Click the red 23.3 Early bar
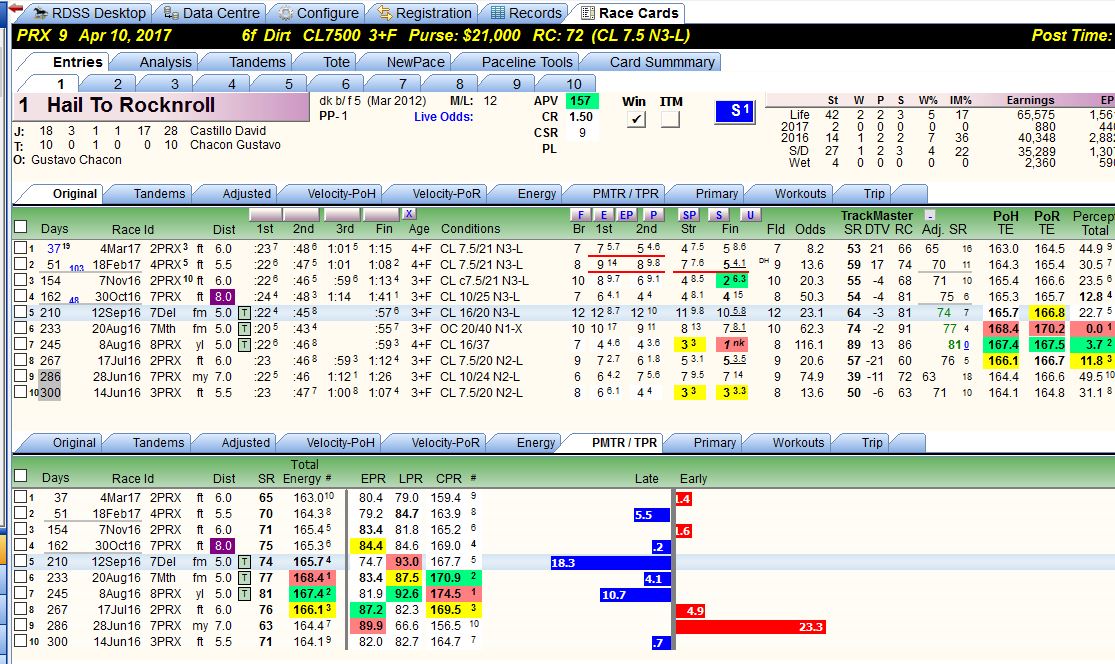 pos(750,626)
